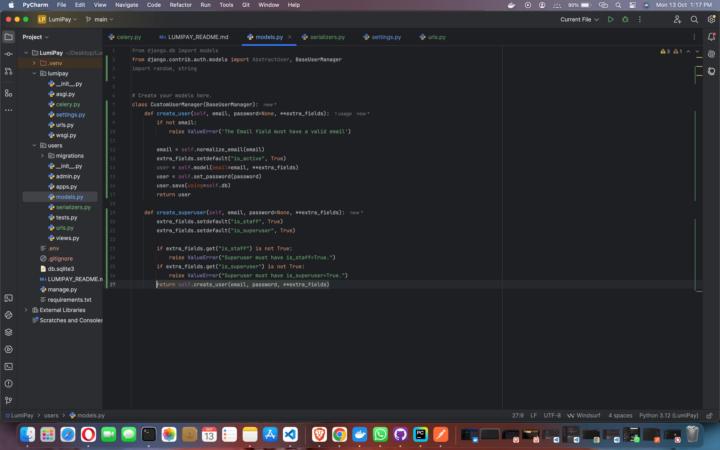The image size is (720, 450).
Task: Click the users breadcrumb in navigation bar
Action: coord(51,415)
